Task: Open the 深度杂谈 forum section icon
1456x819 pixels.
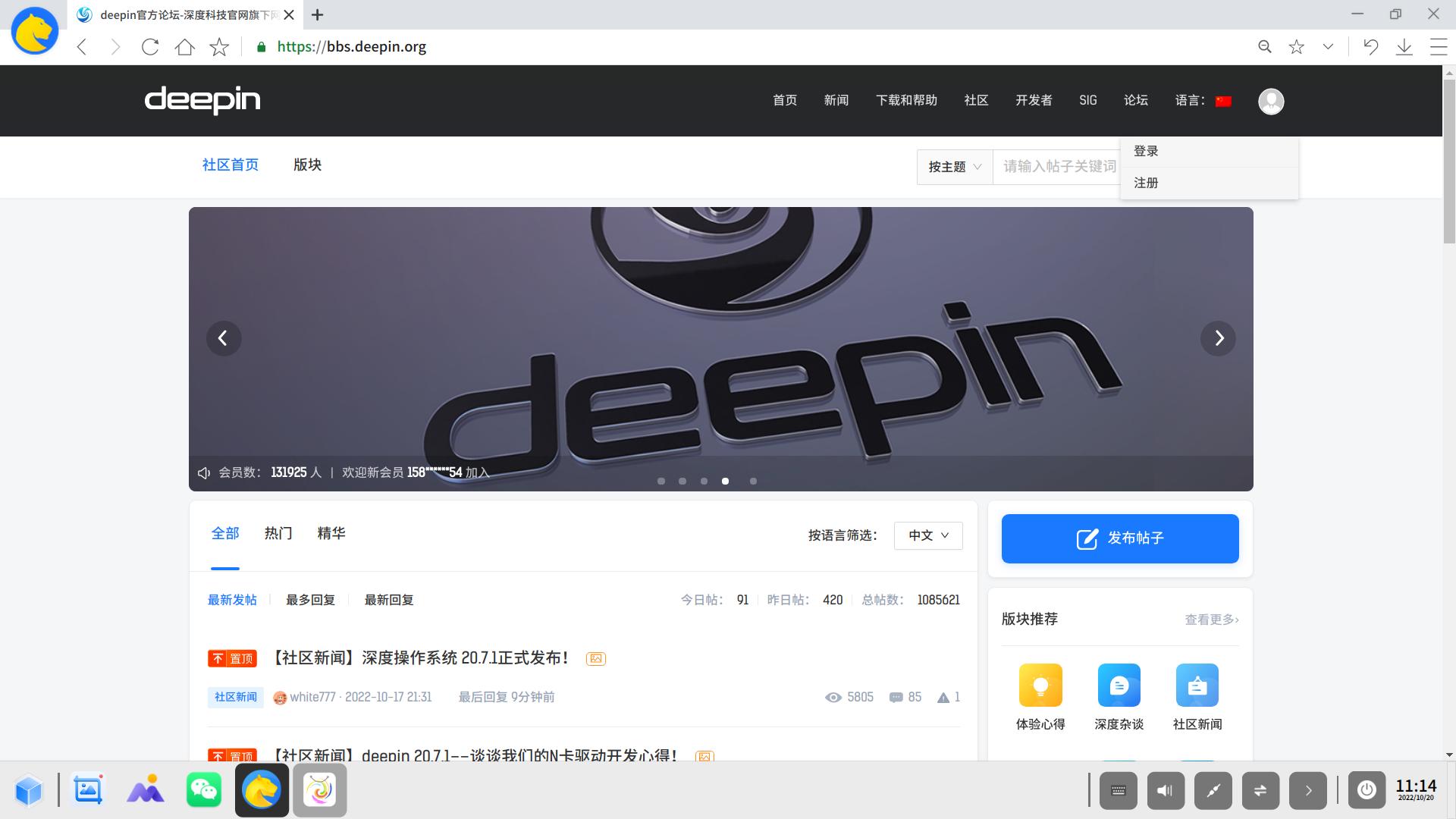Action: (1119, 685)
